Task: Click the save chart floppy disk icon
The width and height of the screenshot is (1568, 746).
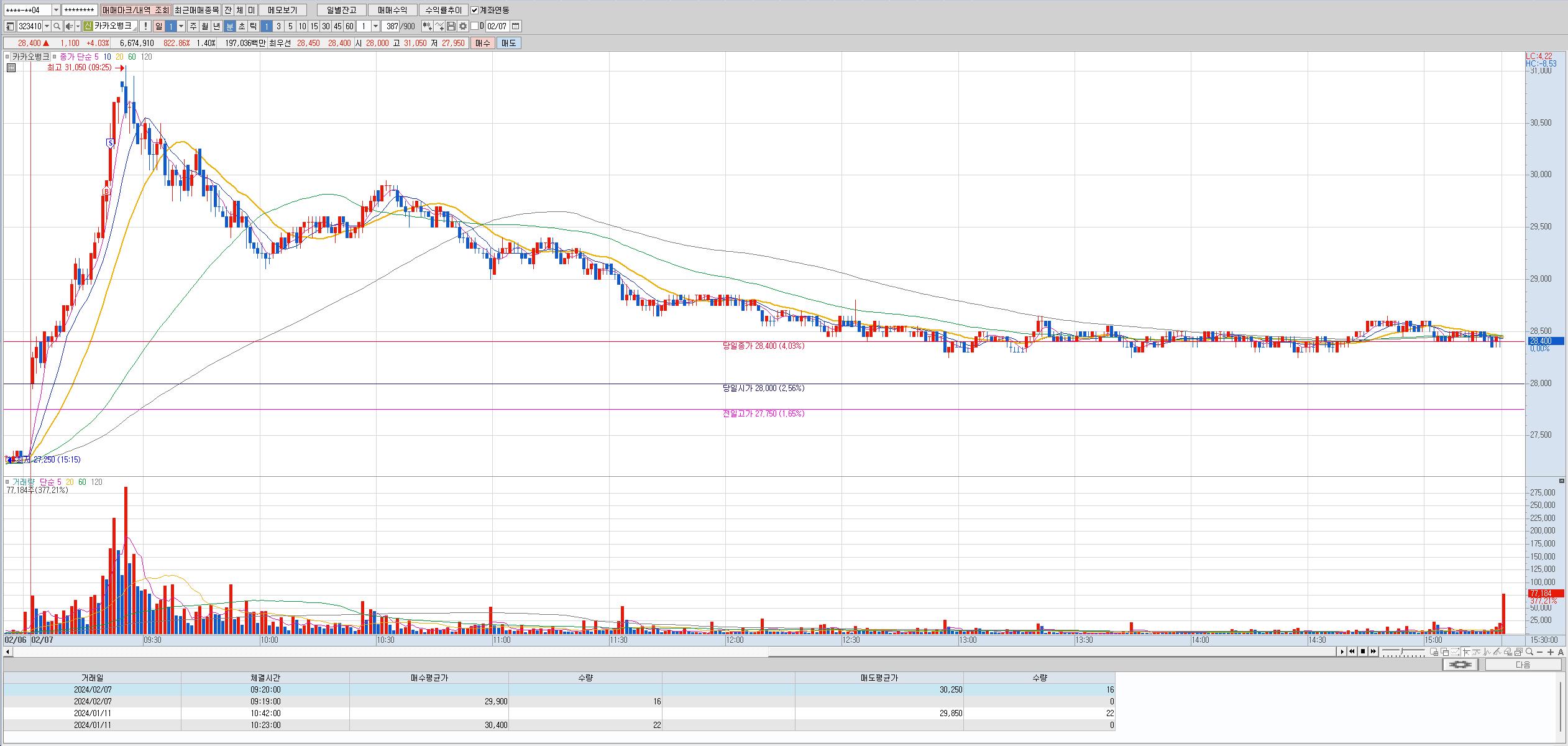Action: (x=451, y=26)
